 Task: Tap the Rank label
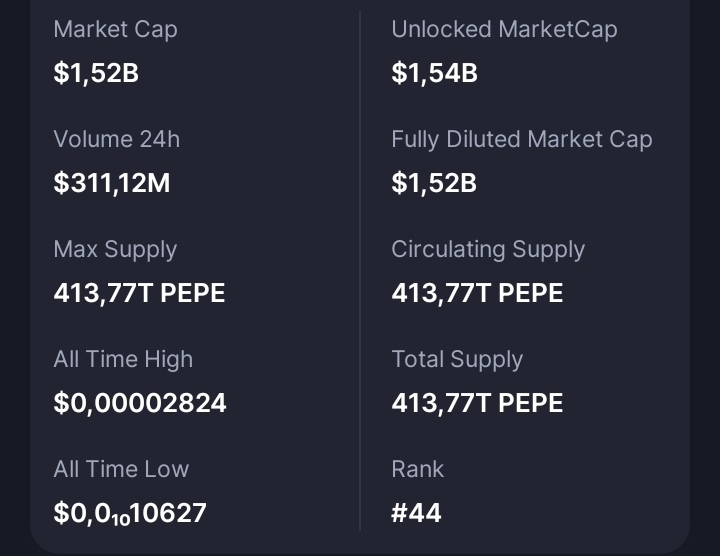pos(418,469)
